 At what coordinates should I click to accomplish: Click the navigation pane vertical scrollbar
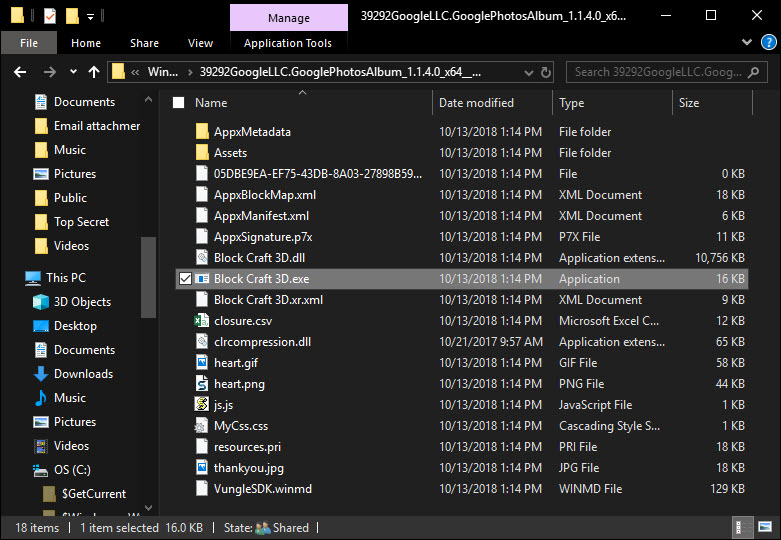(148, 277)
